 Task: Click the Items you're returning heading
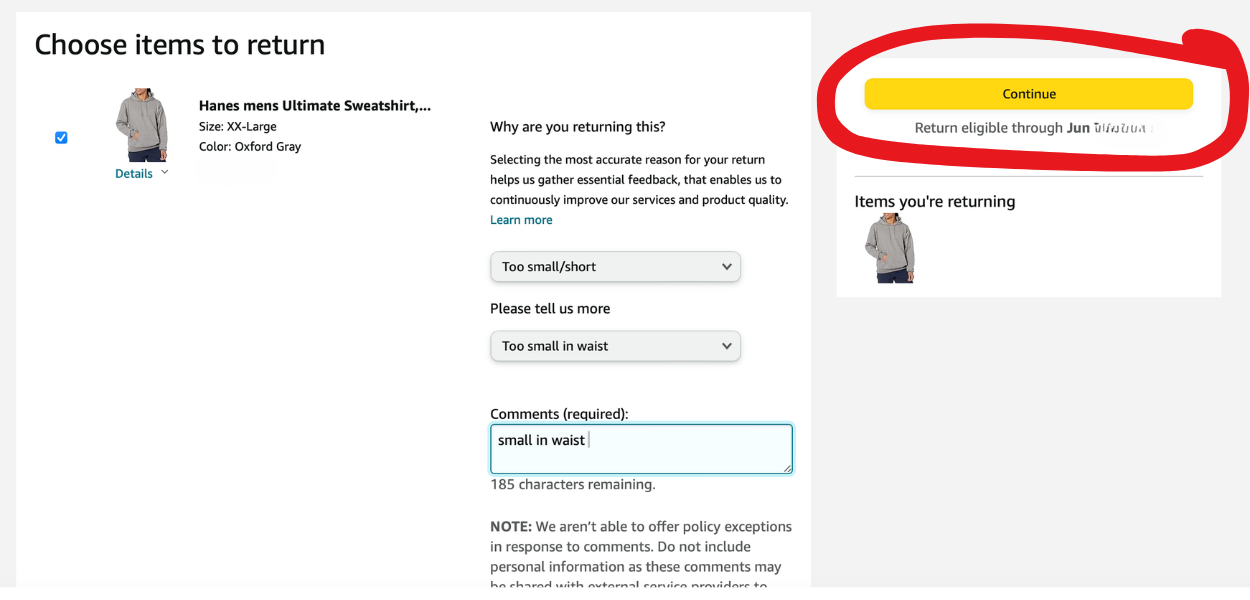click(x=934, y=202)
